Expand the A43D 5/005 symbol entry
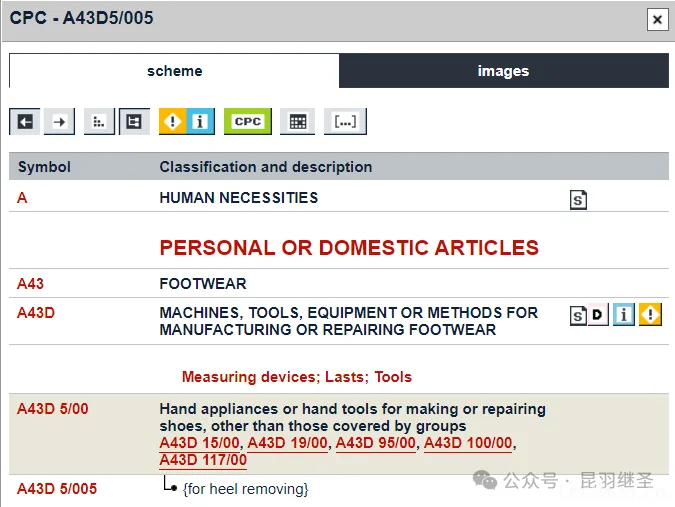675x507 pixels. click(57, 489)
